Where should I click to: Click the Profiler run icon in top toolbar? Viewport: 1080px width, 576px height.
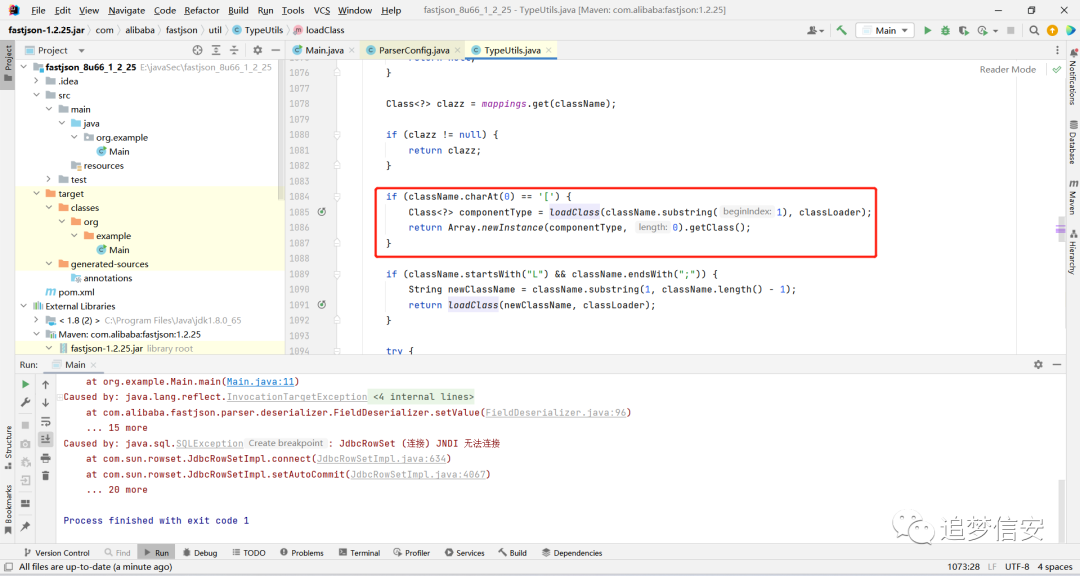[x=982, y=30]
